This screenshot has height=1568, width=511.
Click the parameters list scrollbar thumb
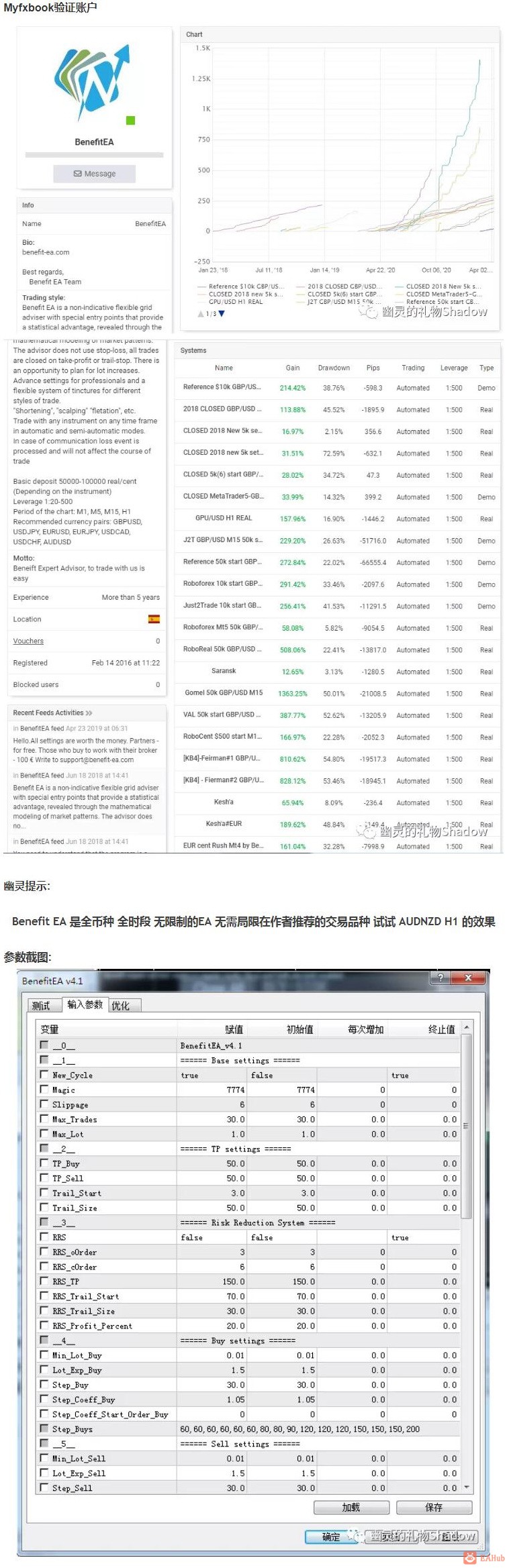click(467, 1126)
